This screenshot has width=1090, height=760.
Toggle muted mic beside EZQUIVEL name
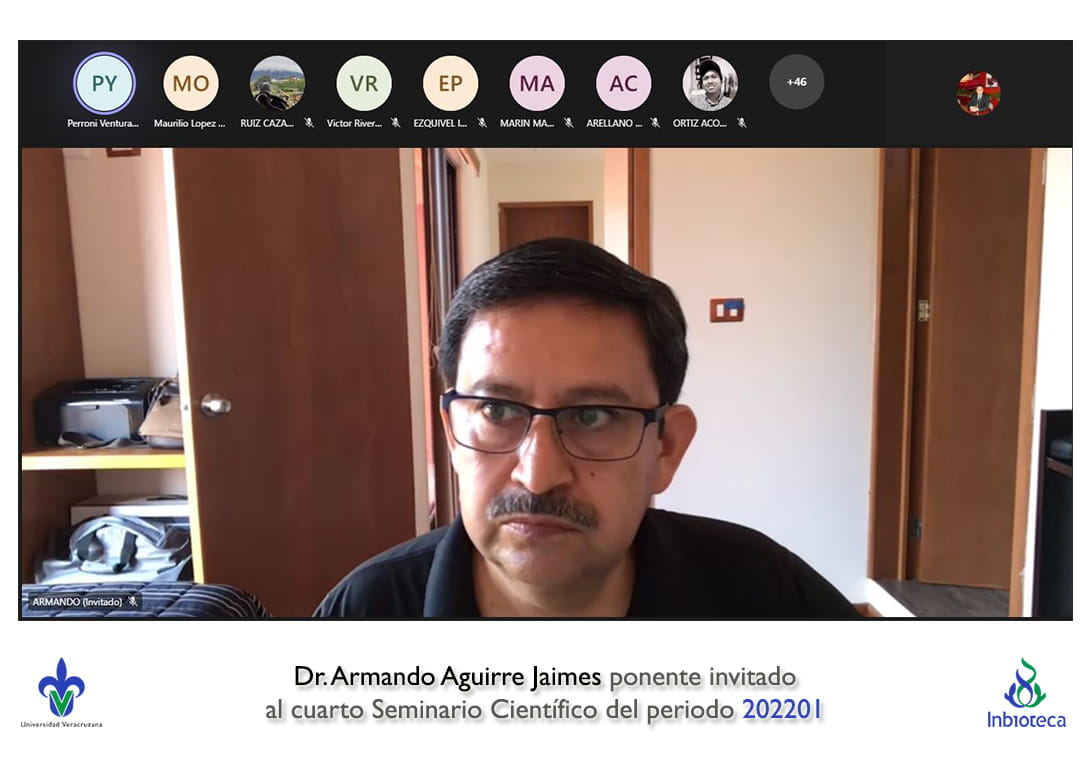coord(482,123)
